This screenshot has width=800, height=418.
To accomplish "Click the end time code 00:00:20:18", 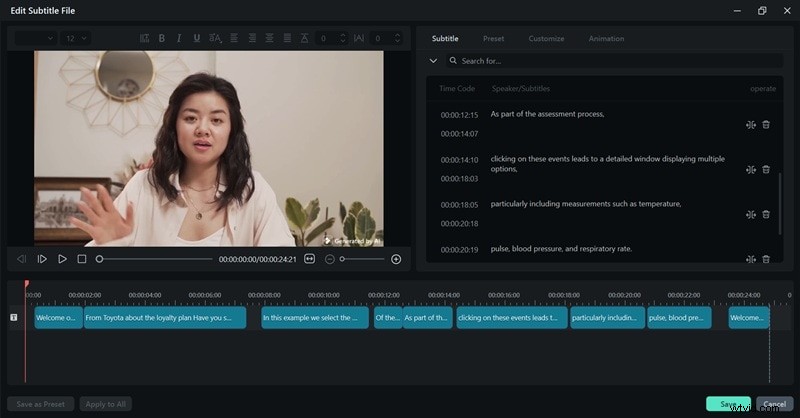I will coord(459,224).
